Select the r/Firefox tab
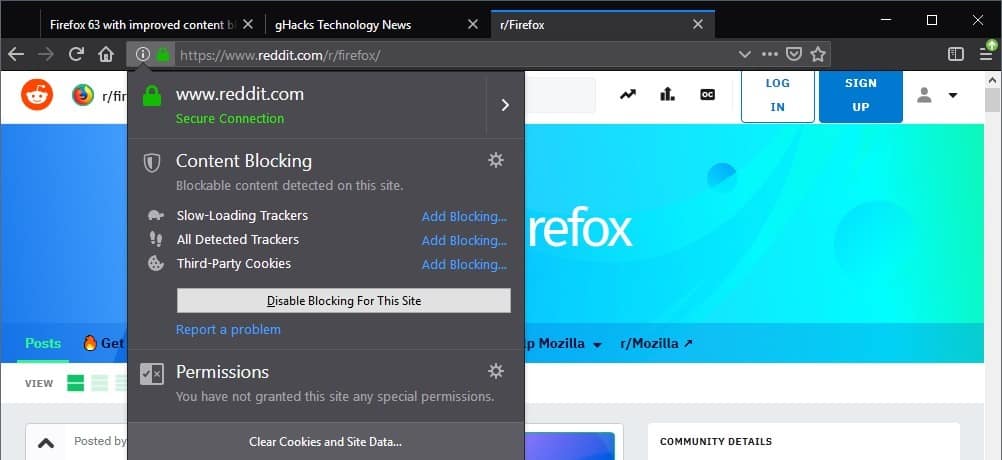Viewport: 1002px width, 460px height. [x=603, y=25]
